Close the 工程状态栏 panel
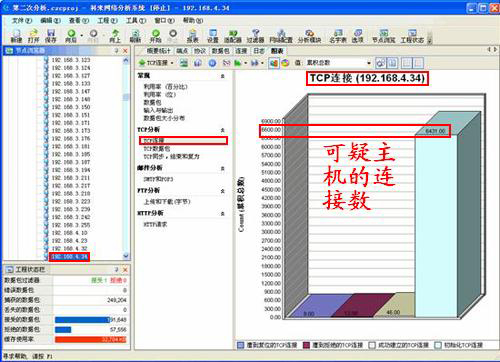The height and width of the screenshot is (362, 500). (125, 269)
